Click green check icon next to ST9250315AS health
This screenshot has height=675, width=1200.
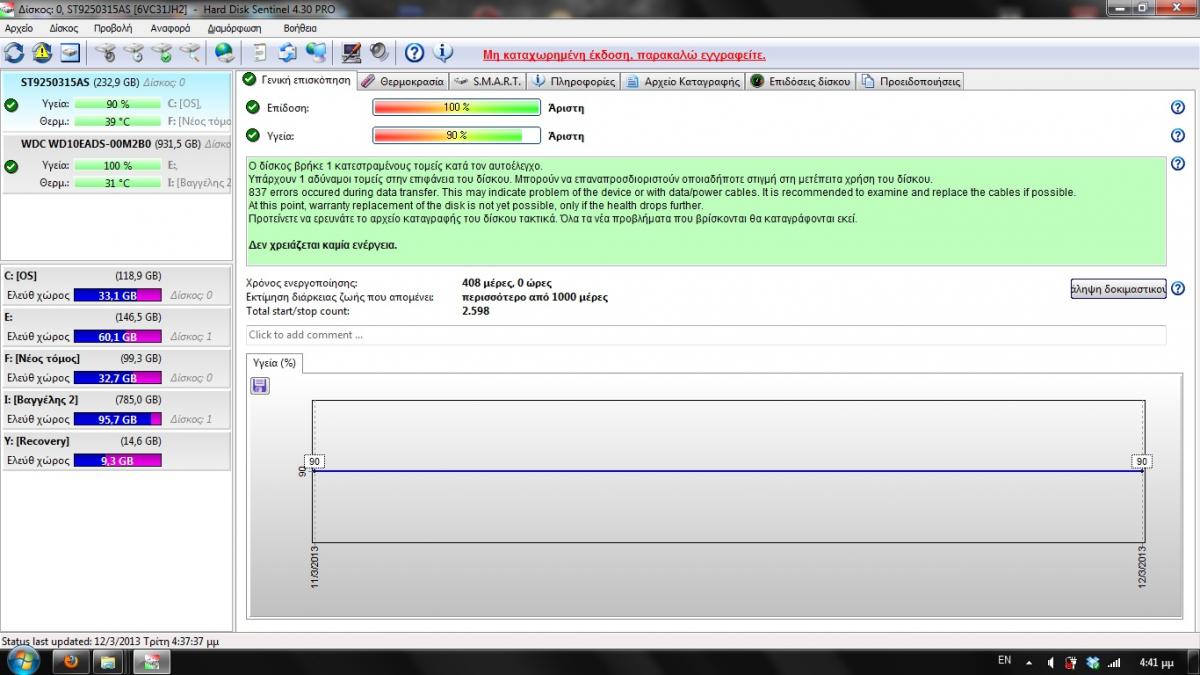point(11,104)
